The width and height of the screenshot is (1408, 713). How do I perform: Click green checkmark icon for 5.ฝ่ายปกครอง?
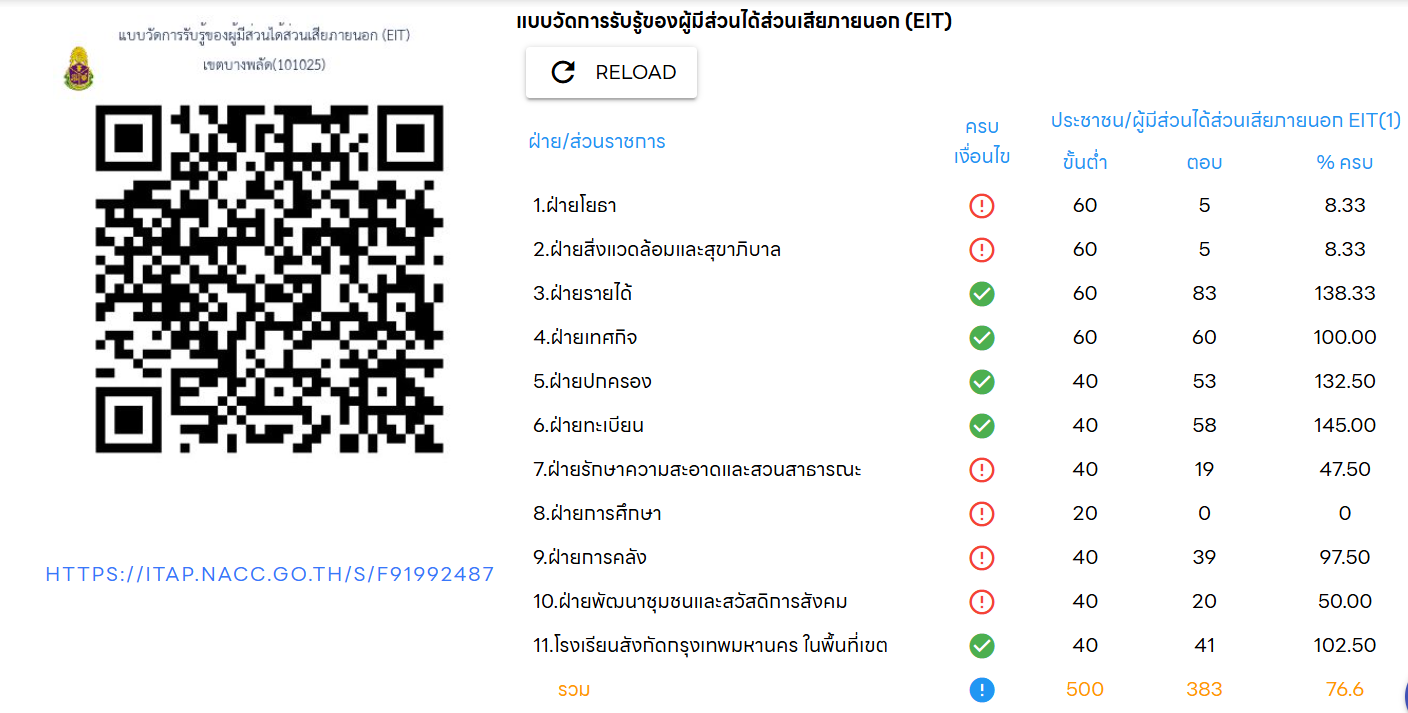click(x=982, y=382)
